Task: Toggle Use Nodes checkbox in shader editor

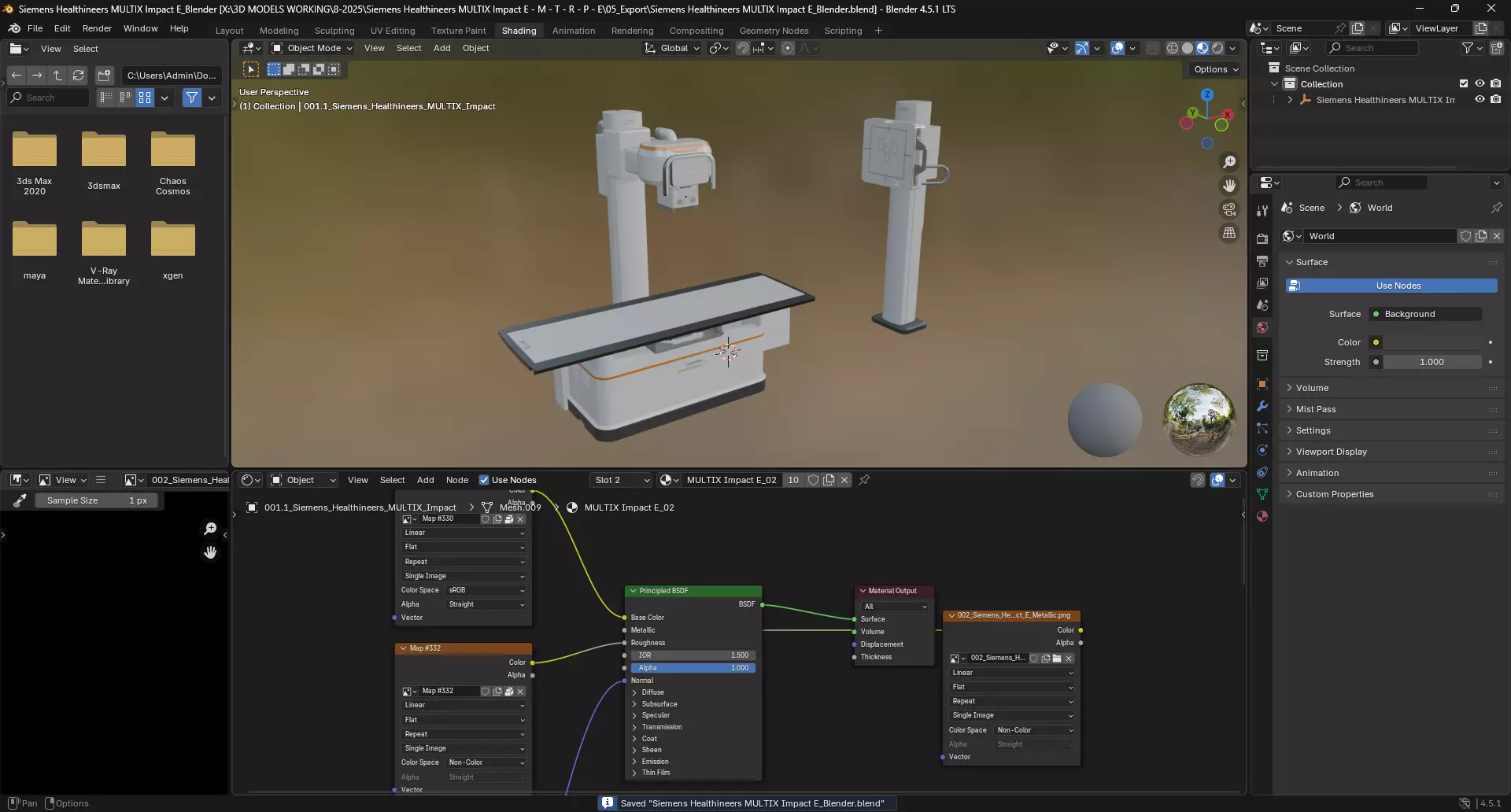Action: (x=484, y=480)
